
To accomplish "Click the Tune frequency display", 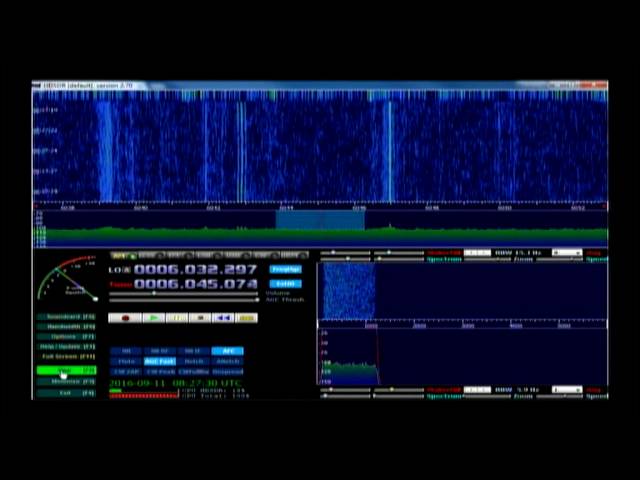I will [x=196, y=284].
